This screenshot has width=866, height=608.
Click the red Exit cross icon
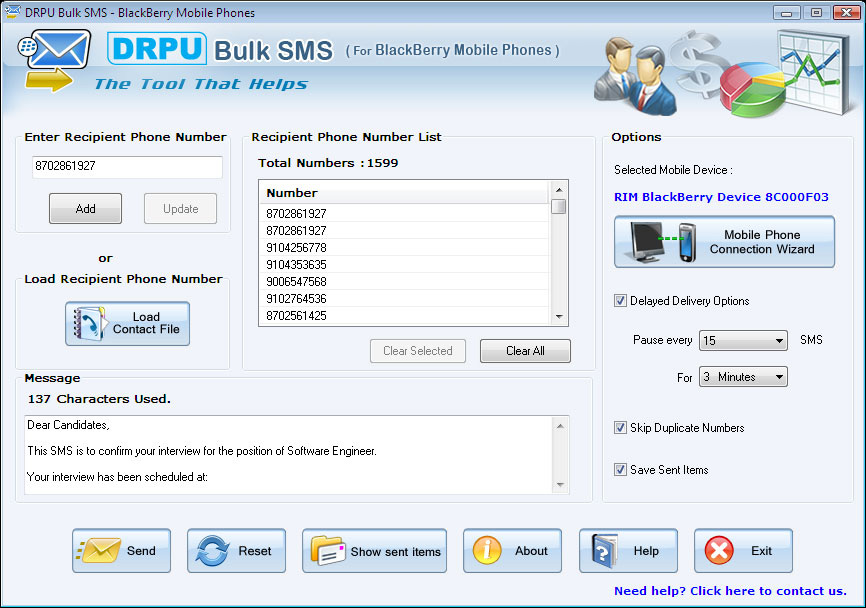coord(719,551)
